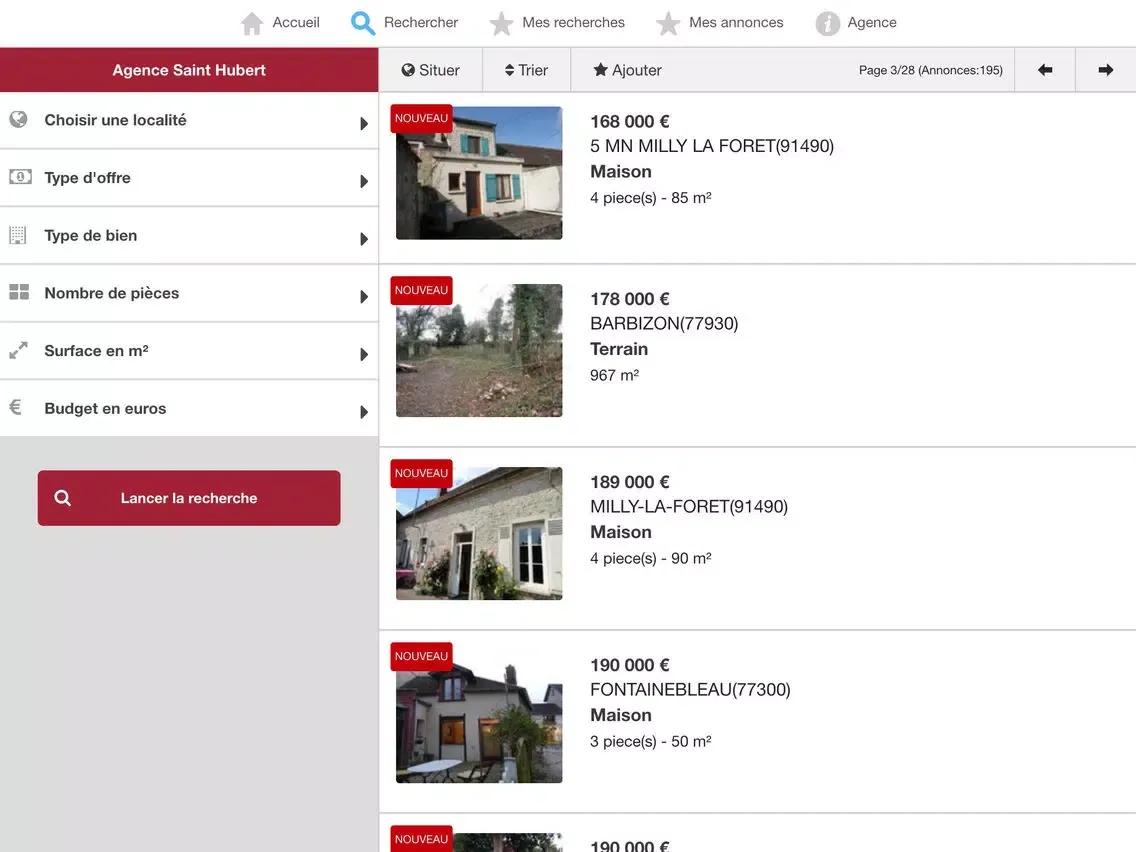This screenshot has width=1136, height=852.
Task: Click the building icon beside Type de bien
Action: (x=18, y=234)
